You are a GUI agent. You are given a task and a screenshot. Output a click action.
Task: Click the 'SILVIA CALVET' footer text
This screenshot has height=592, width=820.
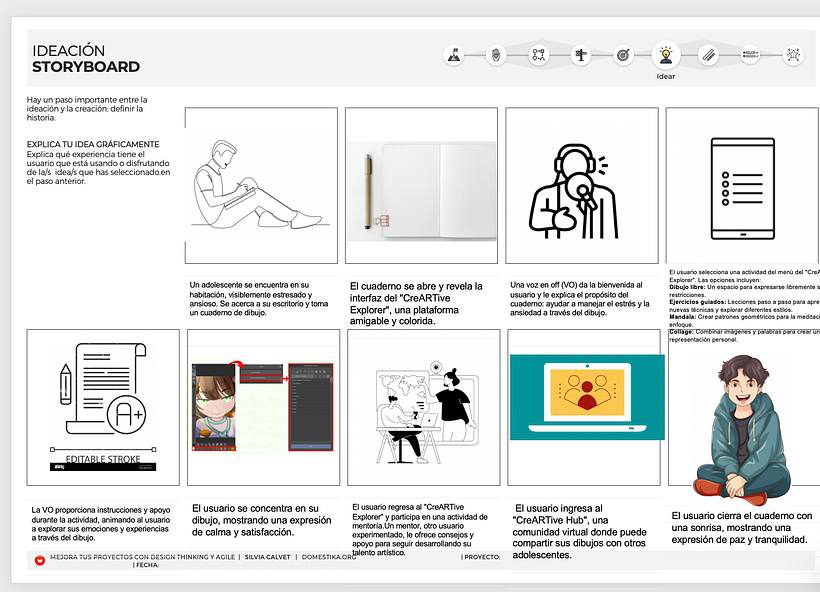click(x=267, y=557)
